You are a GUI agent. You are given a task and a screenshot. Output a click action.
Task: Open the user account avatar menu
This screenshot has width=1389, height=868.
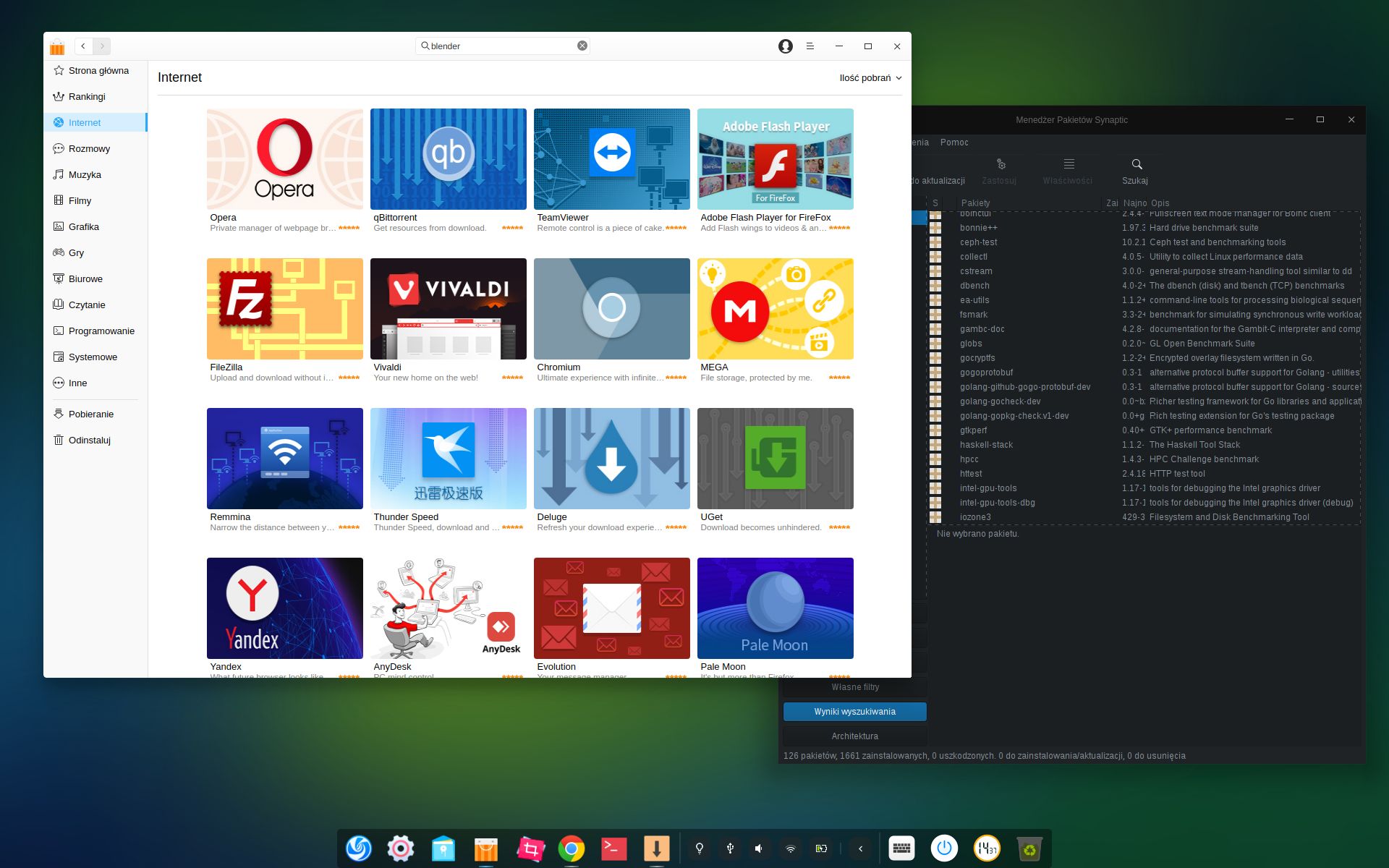point(785,46)
